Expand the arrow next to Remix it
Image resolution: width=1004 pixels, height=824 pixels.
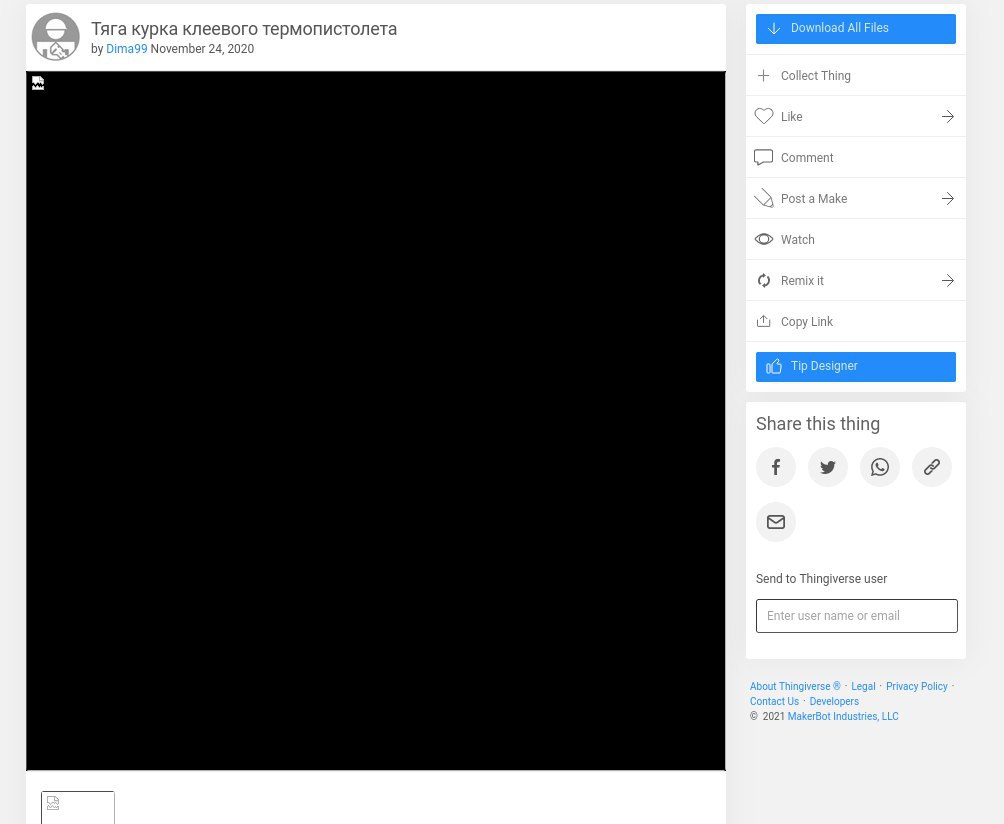(x=948, y=280)
